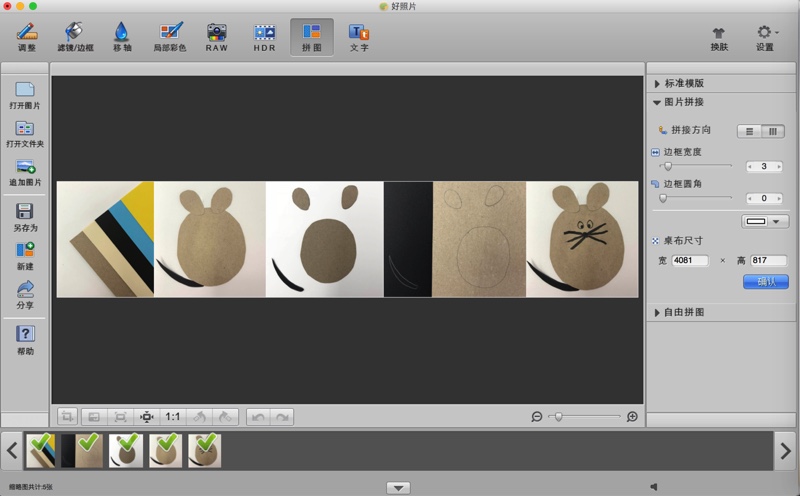The height and width of the screenshot is (496, 800).
Task: Toggle the plain mouse body thumbnail checkmark
Action: point(165,451)
